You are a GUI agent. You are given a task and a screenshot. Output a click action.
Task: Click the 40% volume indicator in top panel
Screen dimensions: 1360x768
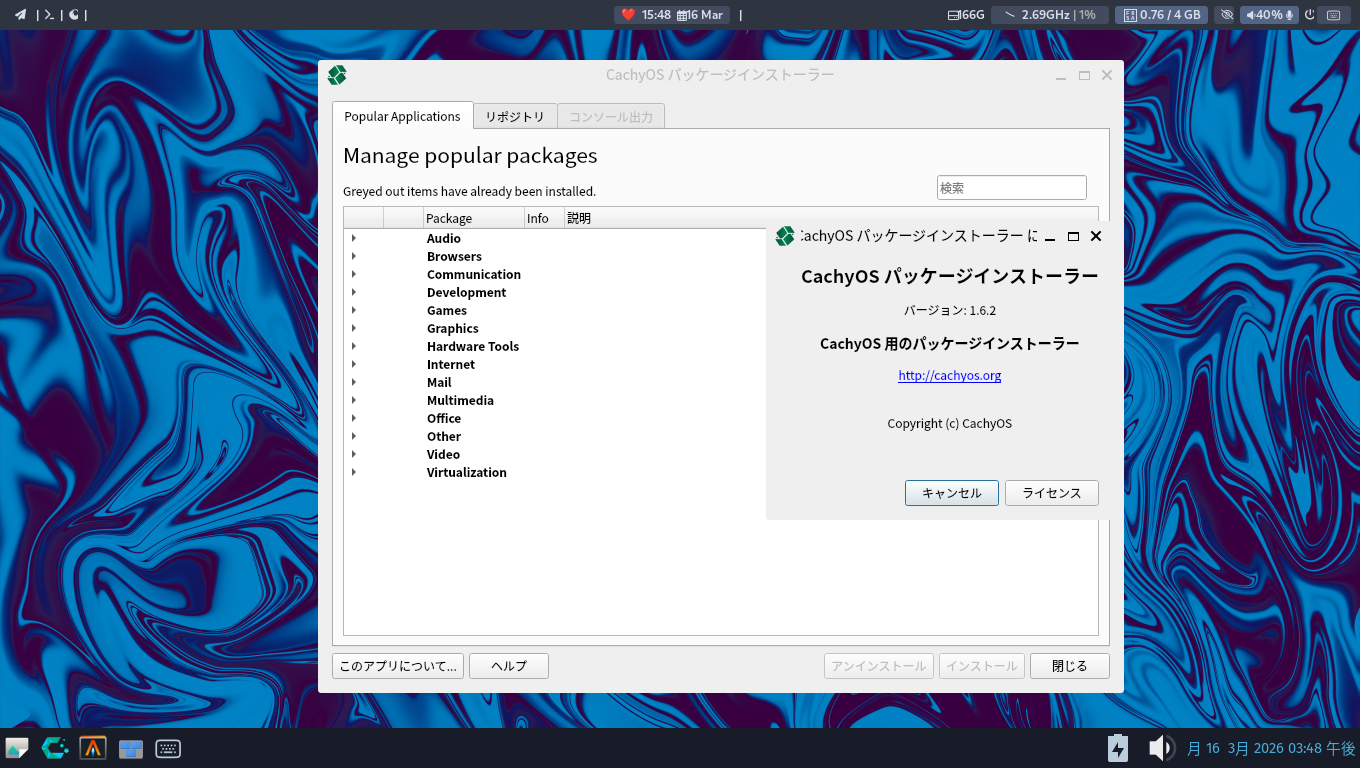coord(1269,15)
